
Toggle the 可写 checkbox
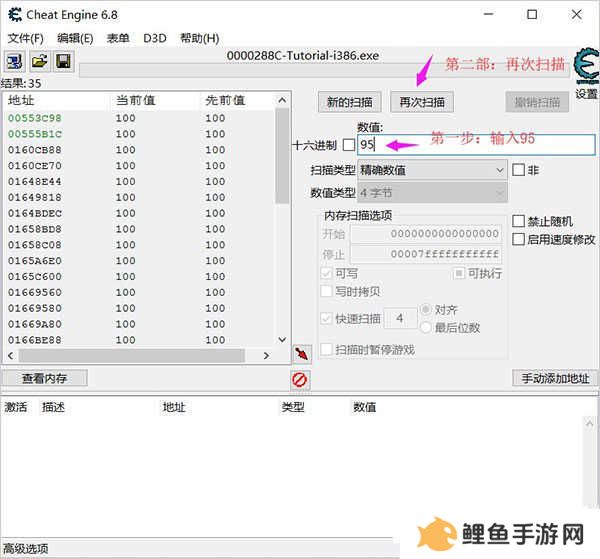click(x=326, y=274)
